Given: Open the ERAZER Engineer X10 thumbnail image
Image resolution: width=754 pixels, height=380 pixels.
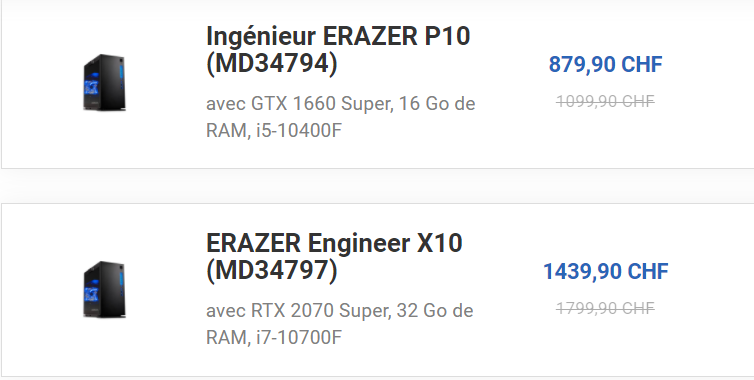Looking at the screenshot, I should [x=104, y=289].
